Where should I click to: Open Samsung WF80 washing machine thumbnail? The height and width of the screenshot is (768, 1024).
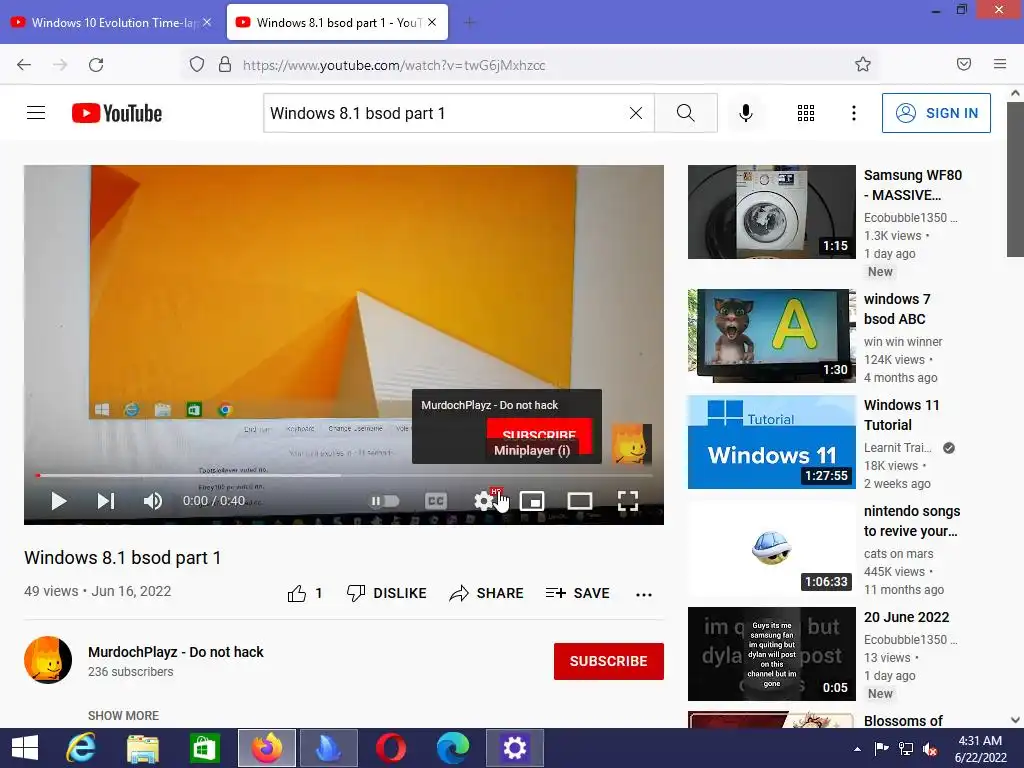coord(771,212)
